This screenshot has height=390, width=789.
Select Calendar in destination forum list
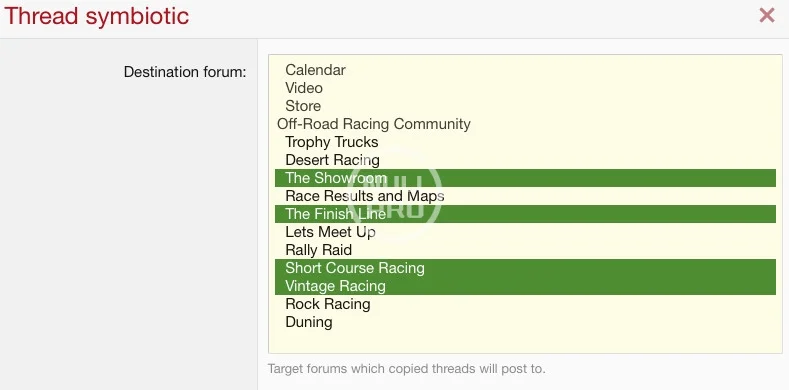click(525, 70)
